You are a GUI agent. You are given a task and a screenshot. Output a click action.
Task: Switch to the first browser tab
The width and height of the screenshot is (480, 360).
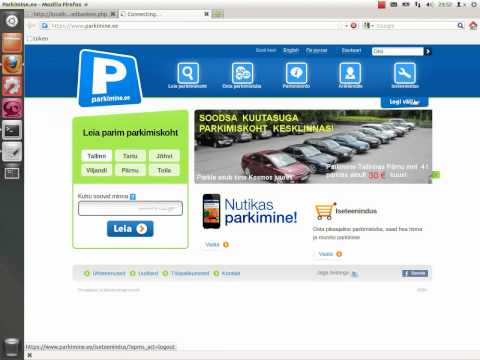click(x=71, y=14)
